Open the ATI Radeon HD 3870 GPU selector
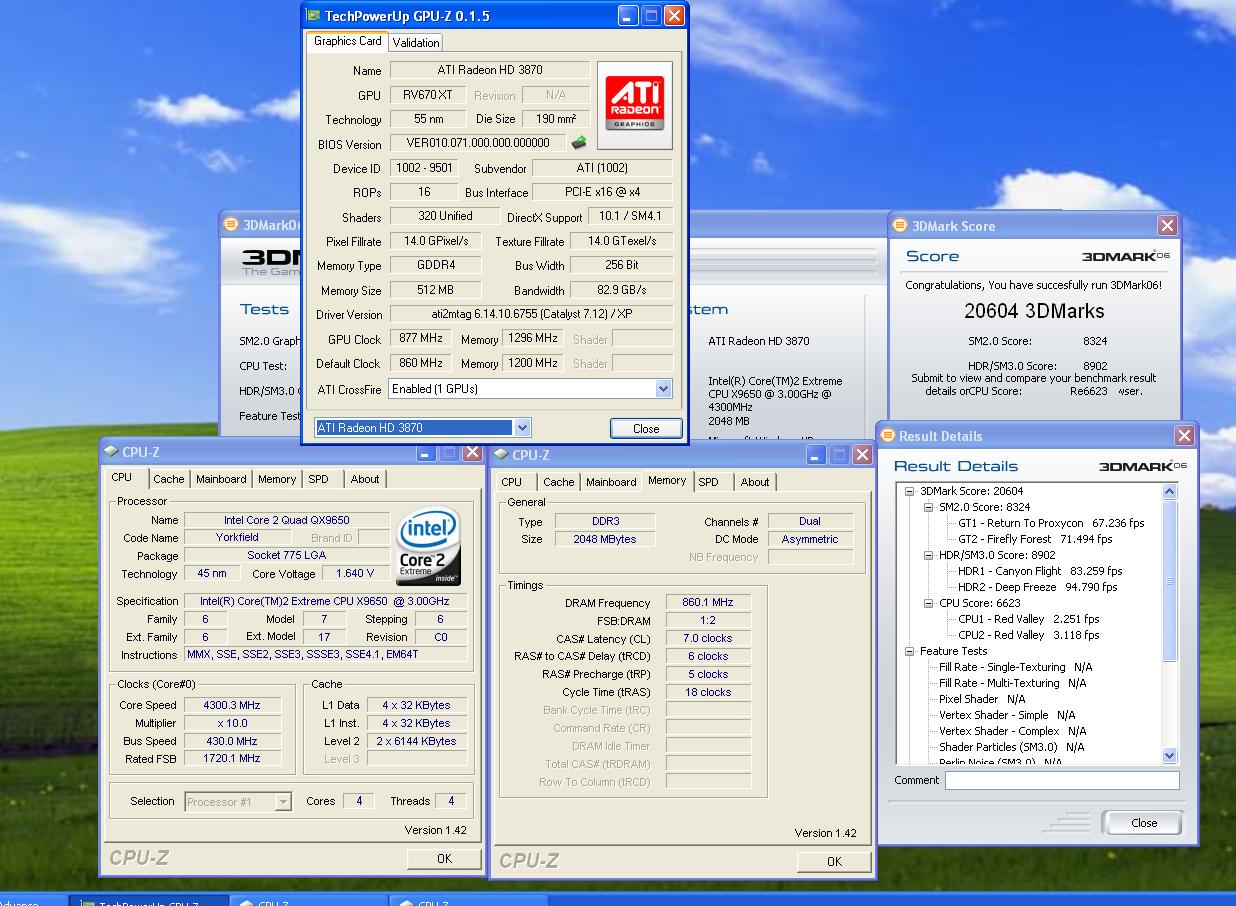Screen dimensions: 1236x906 522,428
